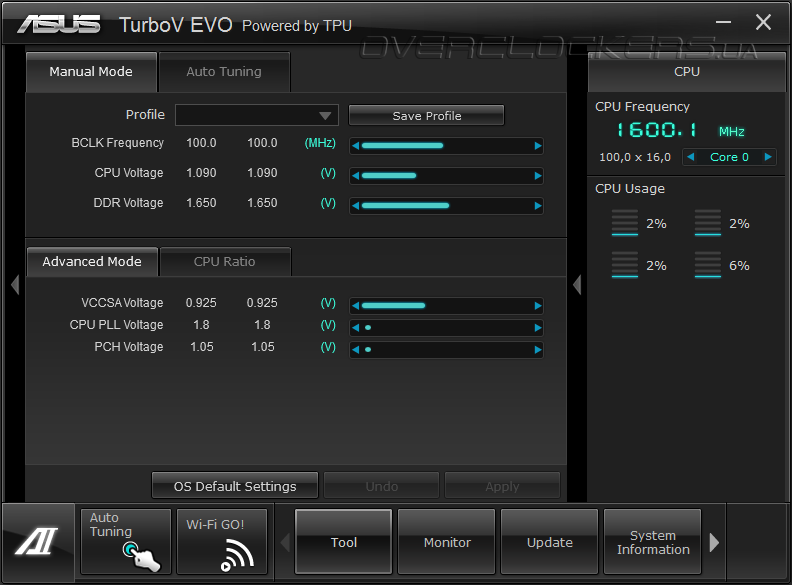
Task: Click the 1600.1 MHz frequency readout
Action: click(680, 130)
